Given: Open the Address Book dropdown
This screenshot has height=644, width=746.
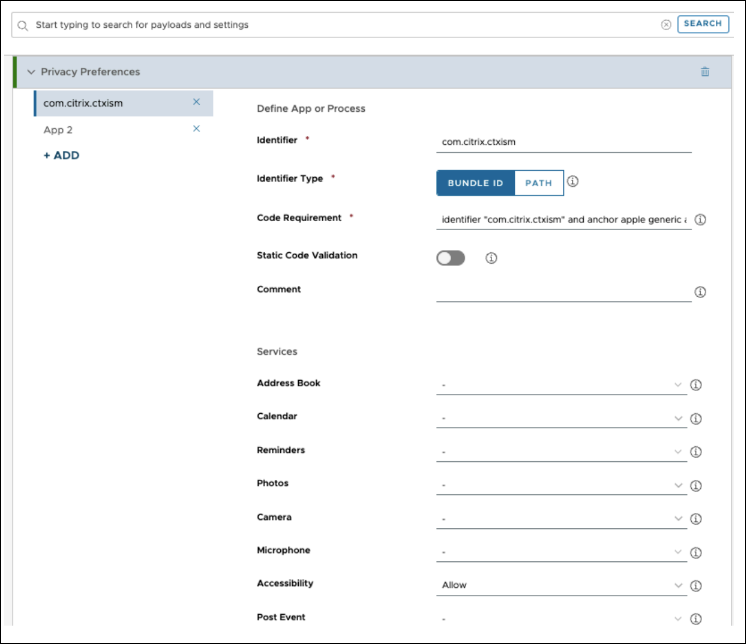Looking at the screenshot, I should (x=561, y=385).
